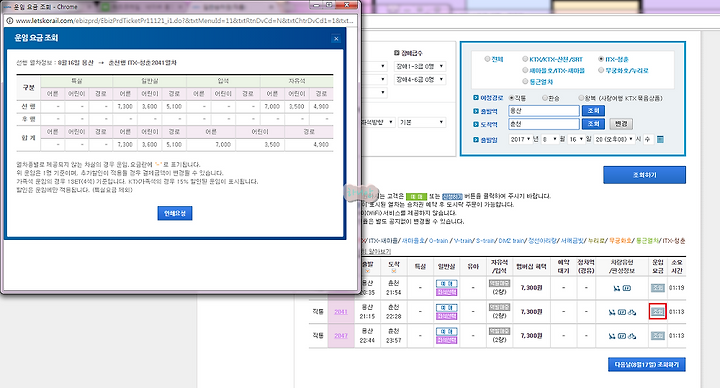
Task: Click the 조회 button next to the 춘천 field
Action: coord(593,124)
